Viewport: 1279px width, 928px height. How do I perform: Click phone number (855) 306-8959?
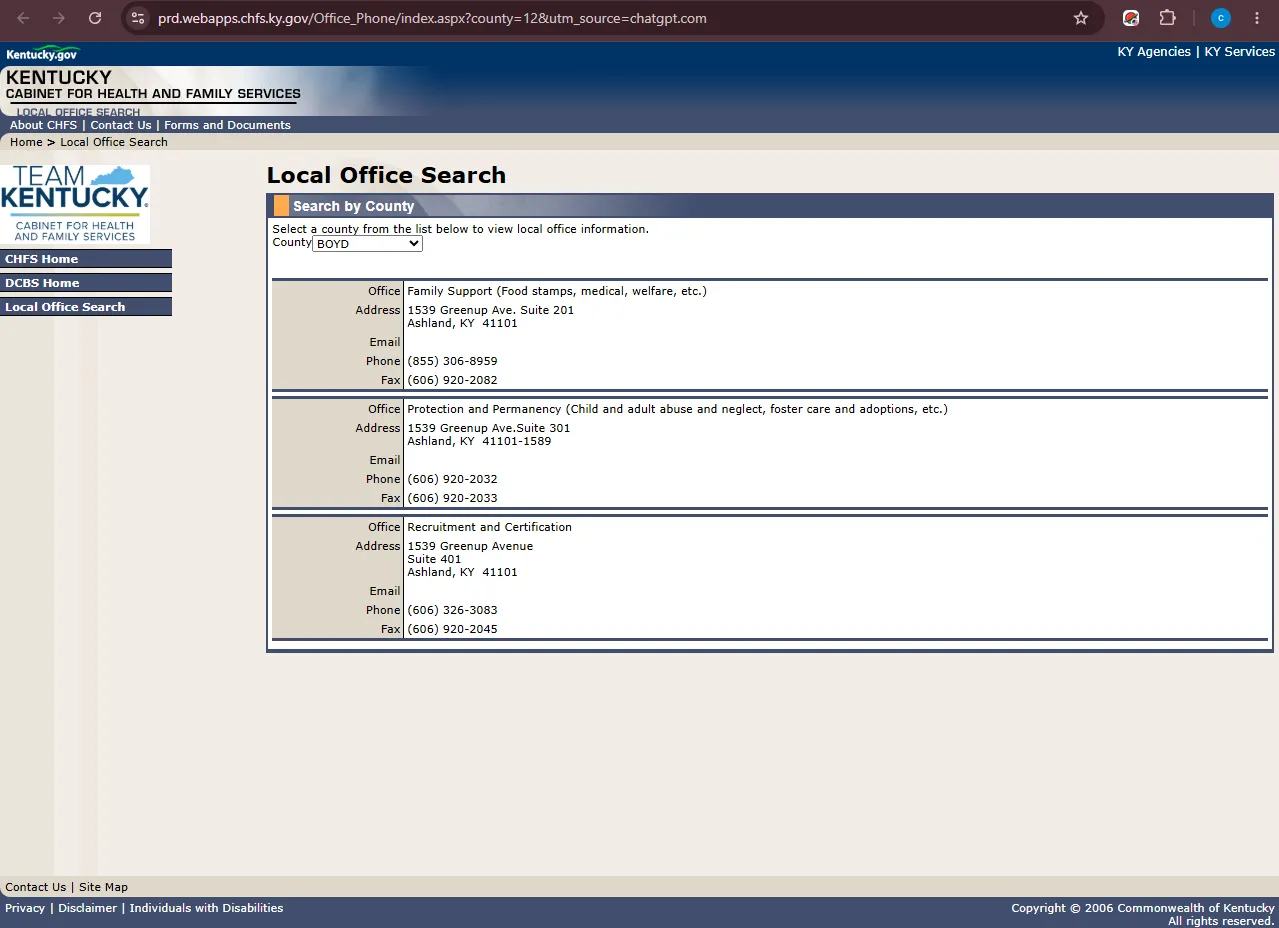pos(452,361)
